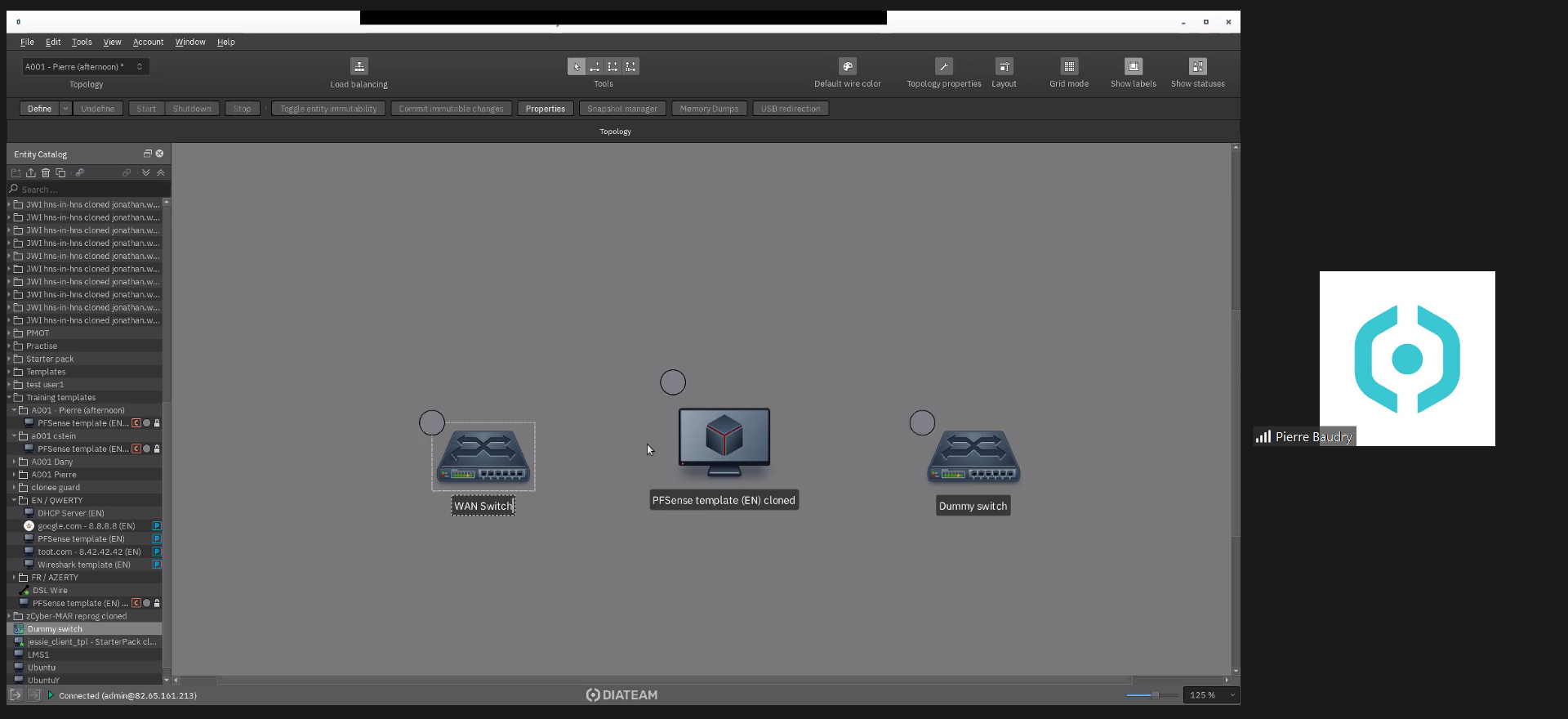The height and width of the screenshot is (719, 1568).
Task: Click the Layout toolbar icon
Action: [x=1004, y=67]
